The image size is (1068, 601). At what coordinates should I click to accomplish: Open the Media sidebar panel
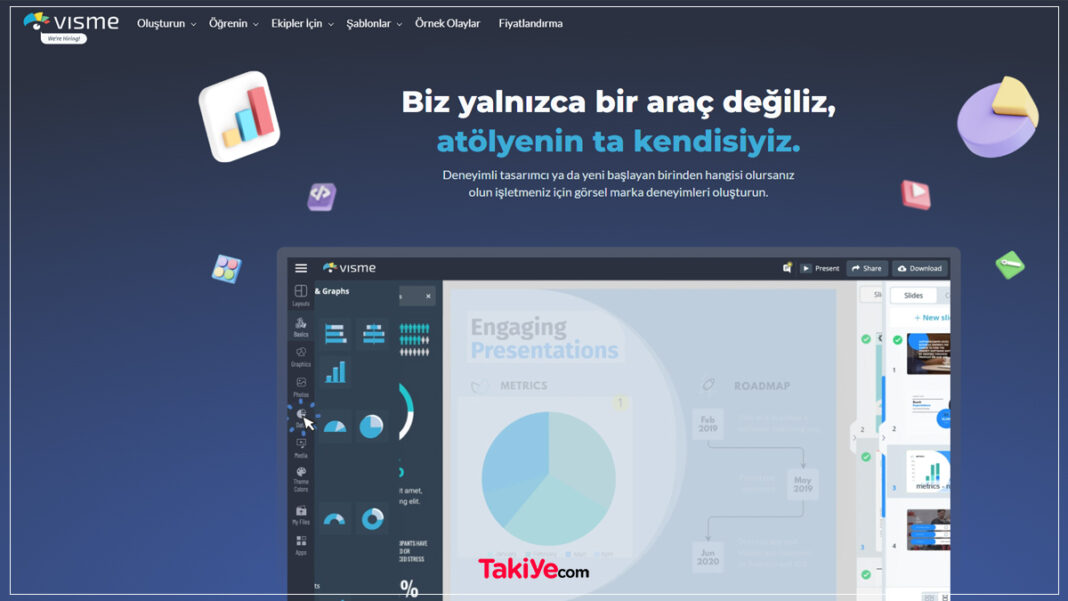click(x=300, y=448)
